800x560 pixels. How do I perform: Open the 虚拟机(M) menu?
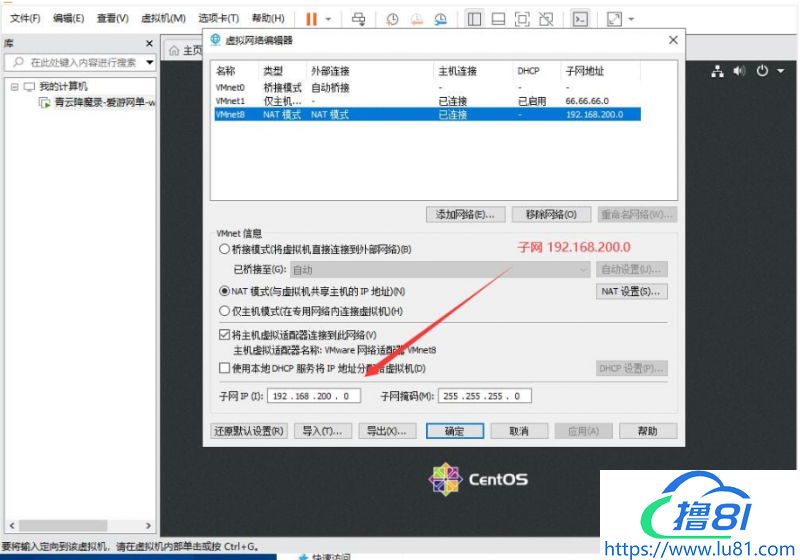point(162,18)
